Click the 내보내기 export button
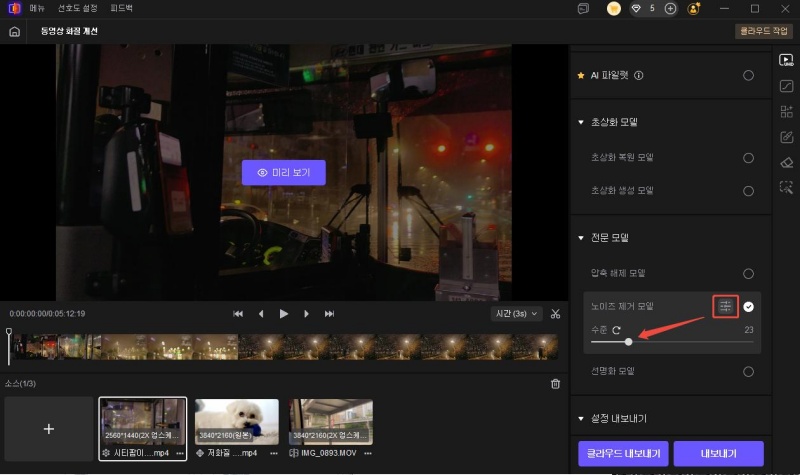This screenshot has width=800, height=475. 718,453
